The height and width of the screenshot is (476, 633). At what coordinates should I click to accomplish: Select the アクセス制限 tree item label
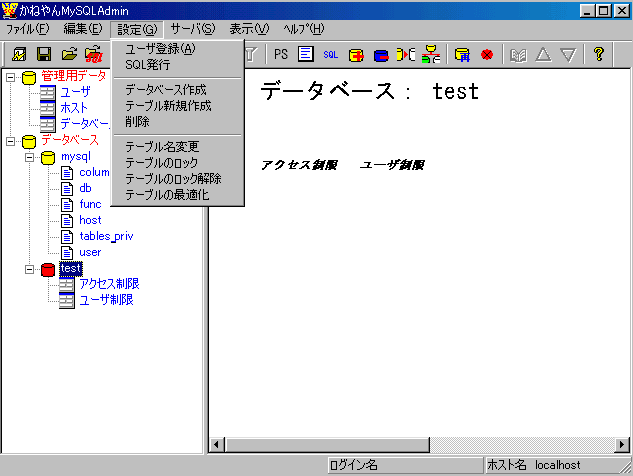pyautogui.click(x=109, y=284)
